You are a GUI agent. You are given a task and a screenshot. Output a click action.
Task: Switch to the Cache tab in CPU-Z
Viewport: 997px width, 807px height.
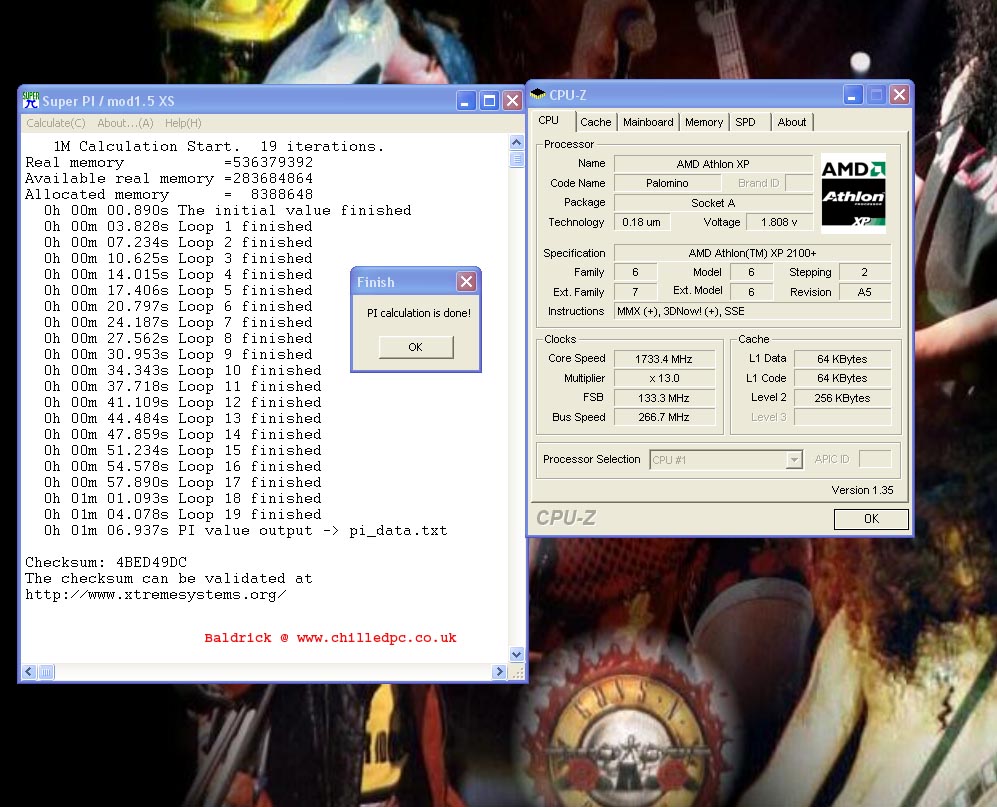coord(595,122)
